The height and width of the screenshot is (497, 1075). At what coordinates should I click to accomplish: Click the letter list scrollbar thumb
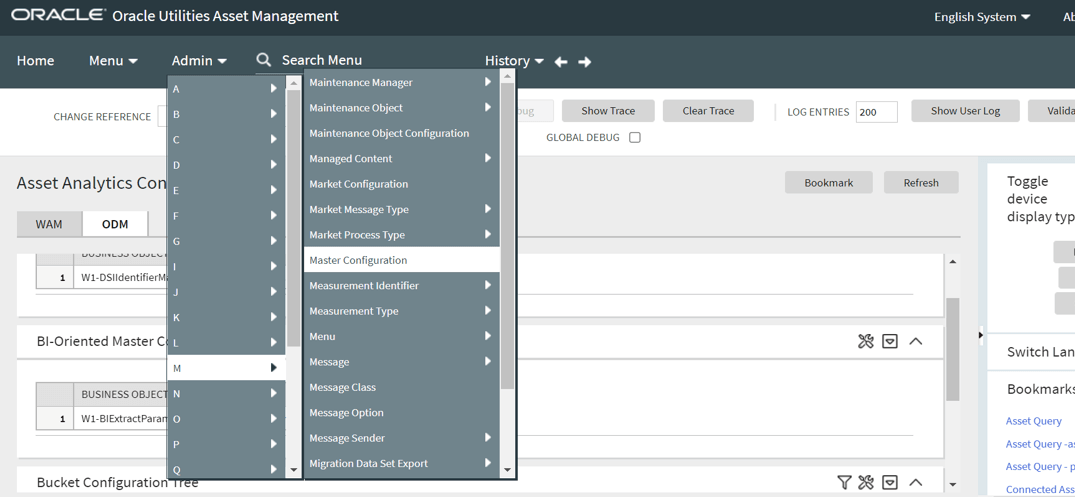293,218
